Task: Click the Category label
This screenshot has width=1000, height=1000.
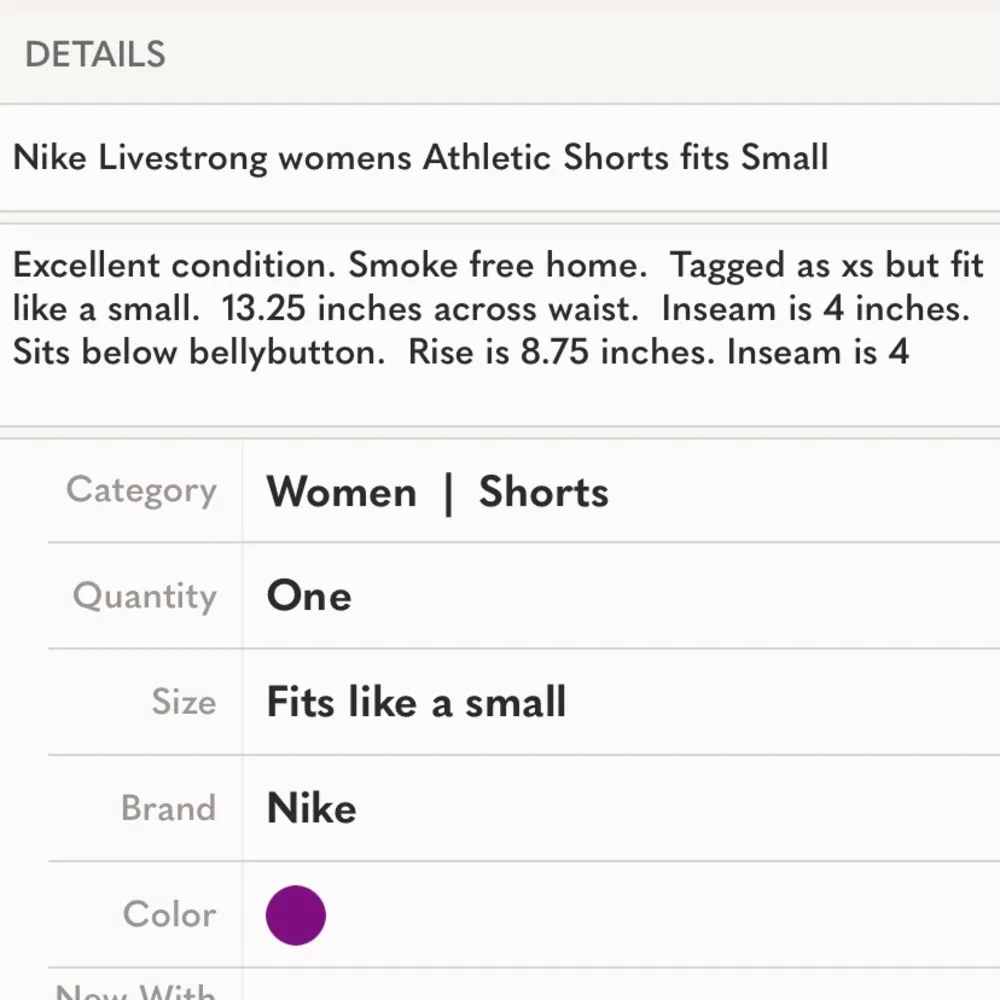Action: pos(141,490)
